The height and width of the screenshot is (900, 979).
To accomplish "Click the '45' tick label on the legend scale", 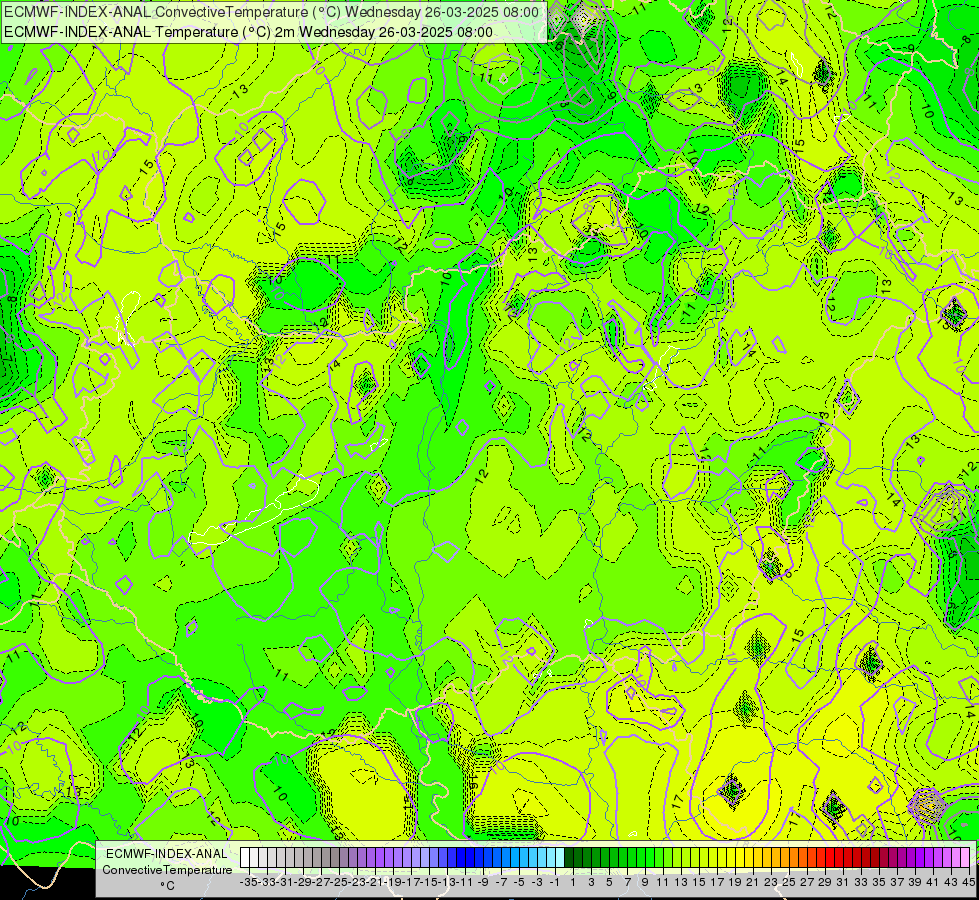I will coord(968,882).
